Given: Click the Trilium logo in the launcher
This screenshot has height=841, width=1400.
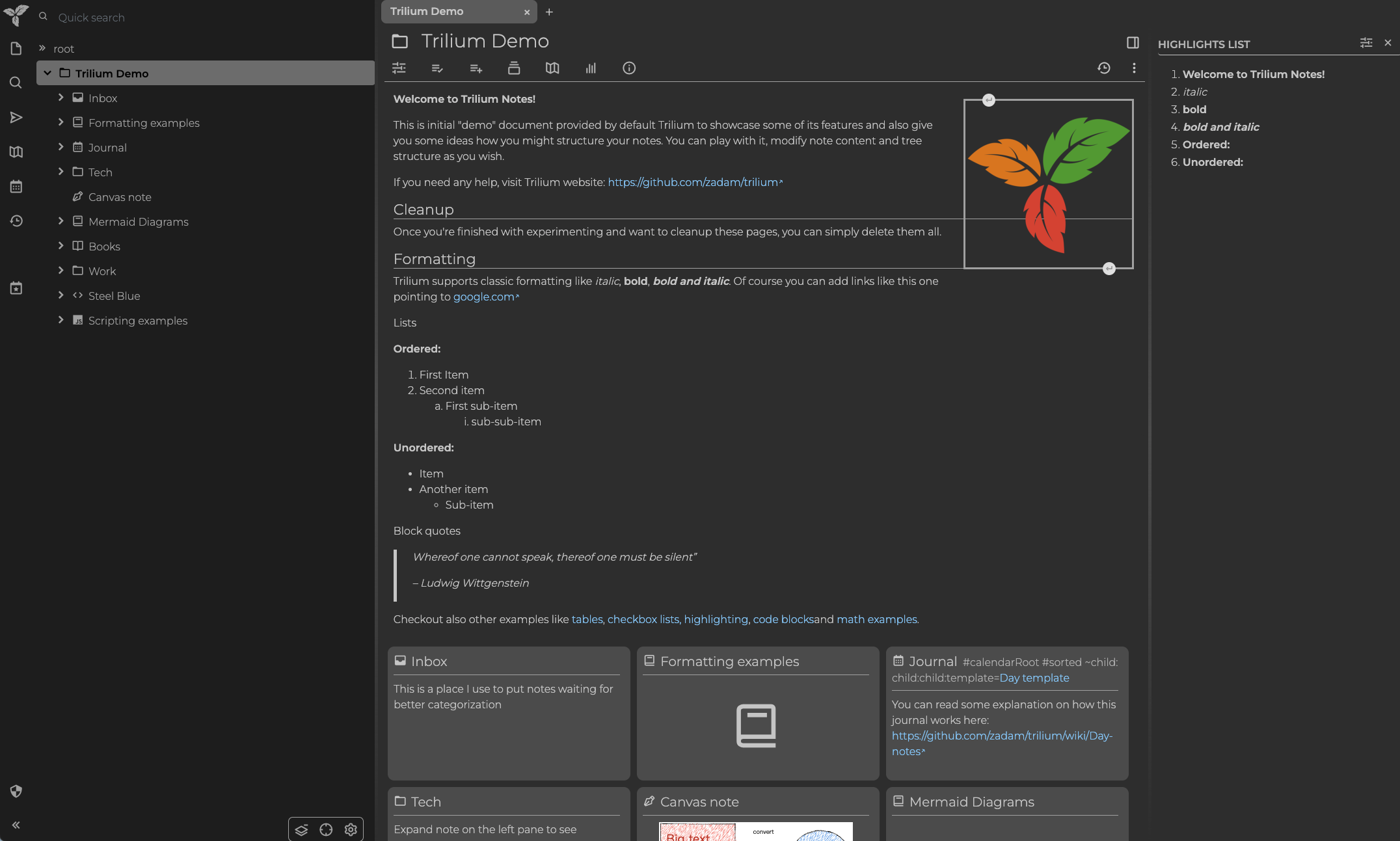Looking at the screenshot, I should (x=16, y=14).
